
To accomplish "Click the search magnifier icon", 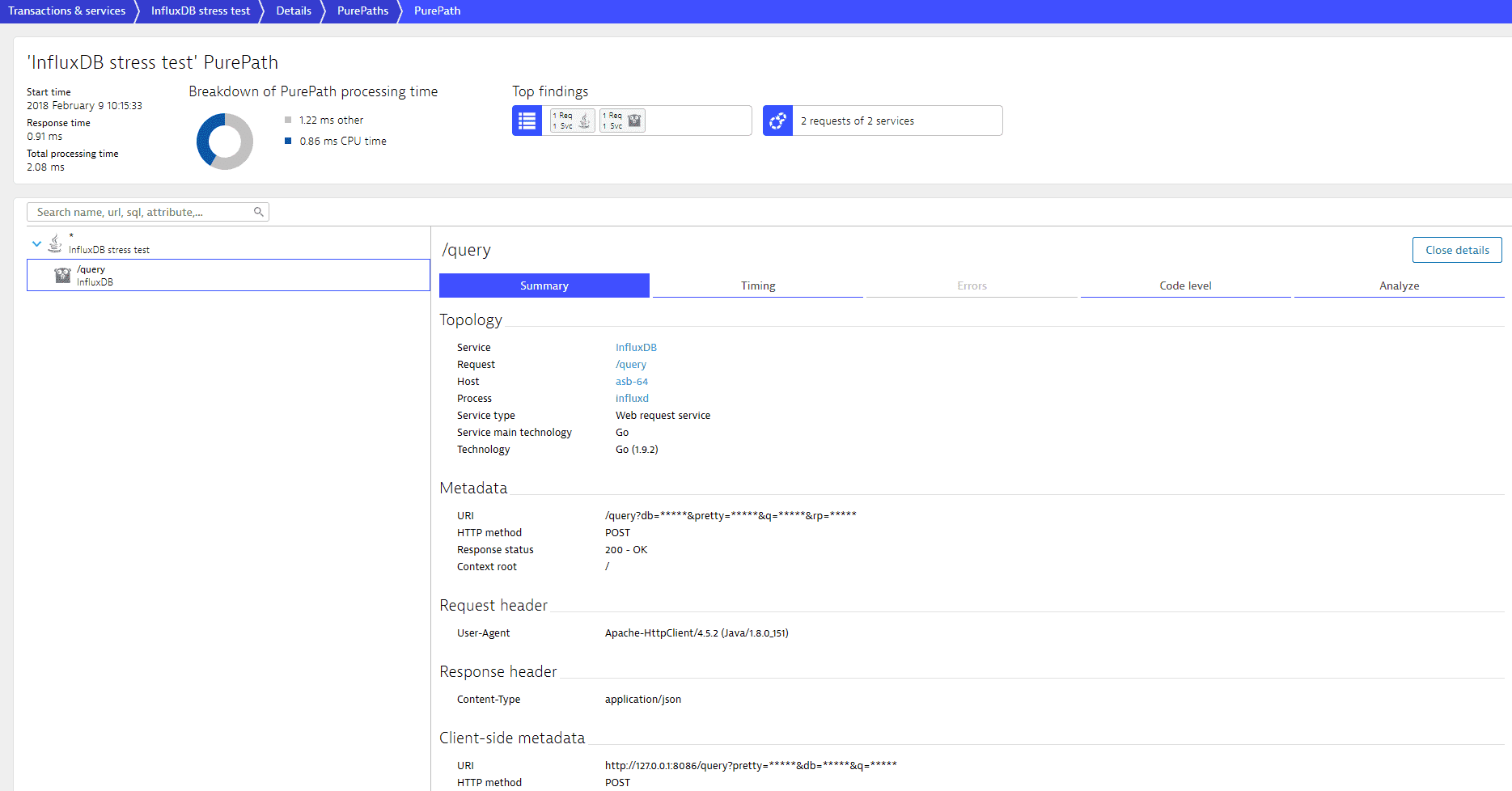I will tap(259, 212).
